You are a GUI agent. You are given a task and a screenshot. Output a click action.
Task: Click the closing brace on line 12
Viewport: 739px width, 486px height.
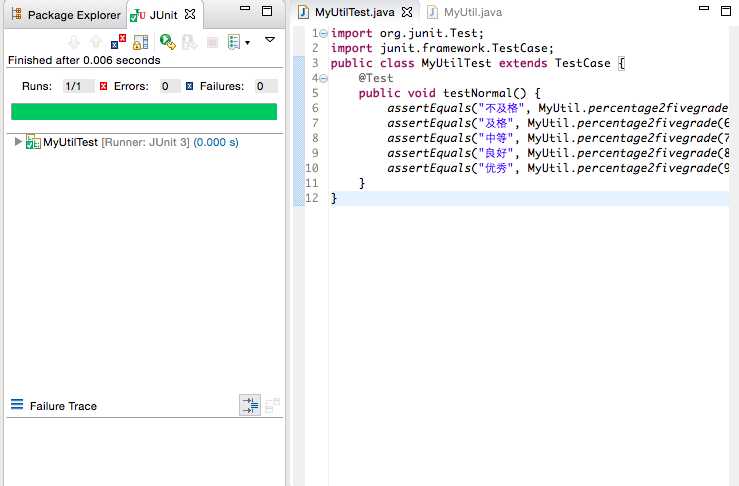tap(334, 198)
